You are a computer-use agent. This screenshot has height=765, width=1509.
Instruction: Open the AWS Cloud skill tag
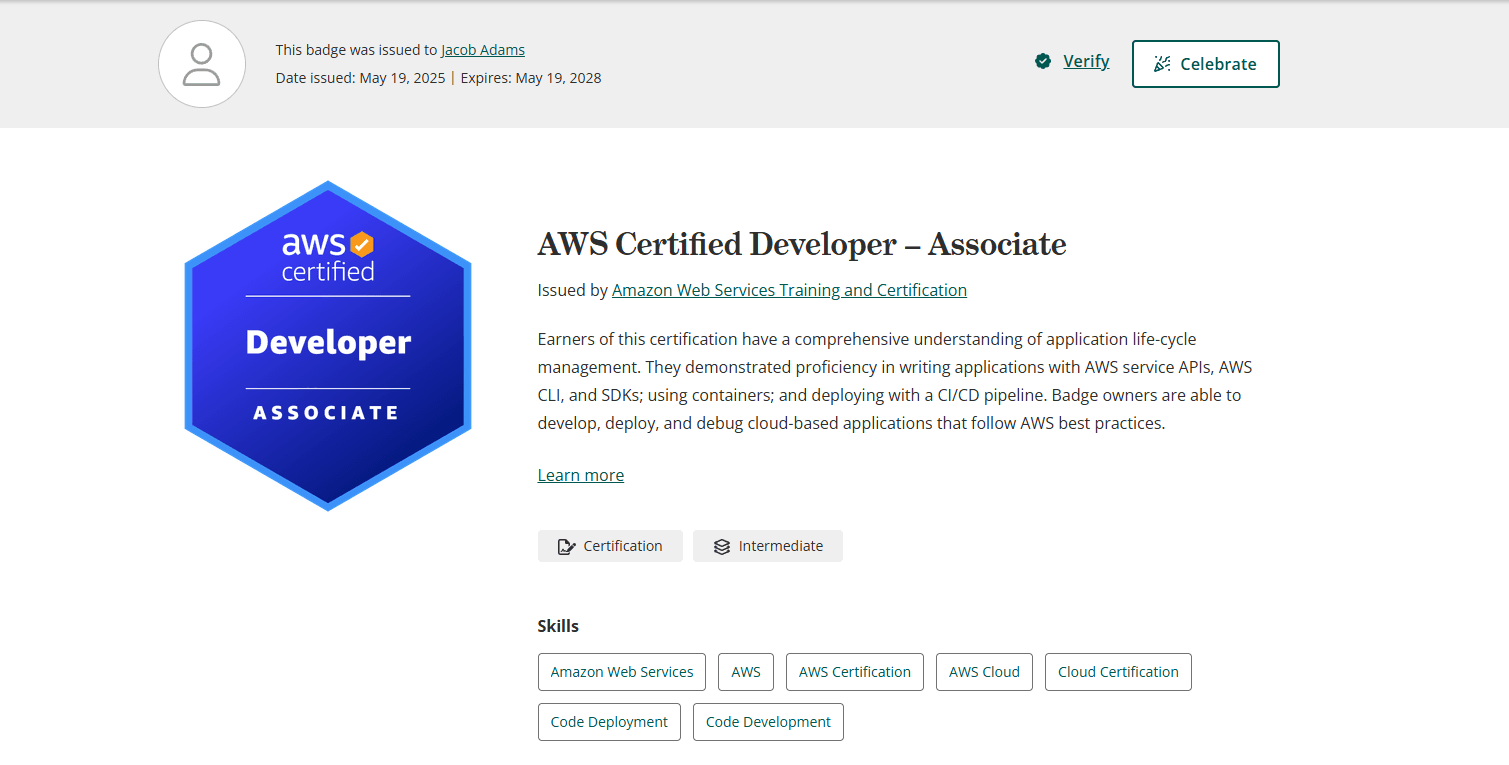[984, 672]
